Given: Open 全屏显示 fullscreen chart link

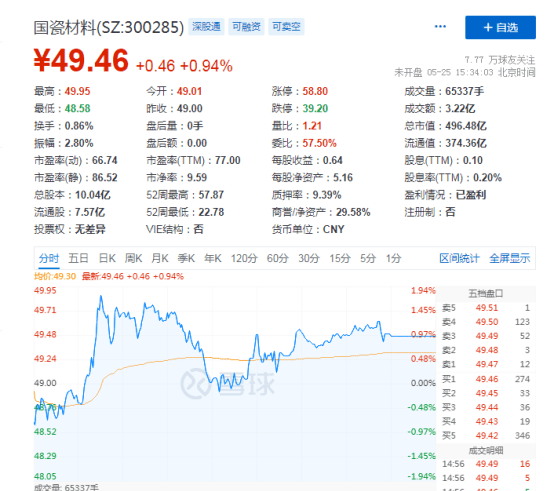Looking at the screenshot, I should click(509, 258).
